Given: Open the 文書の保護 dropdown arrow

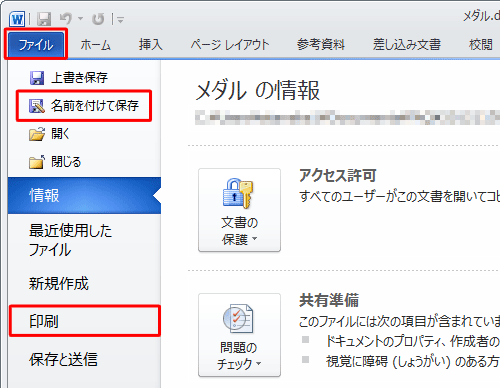Looking at the screenshot, I should 255,239.
